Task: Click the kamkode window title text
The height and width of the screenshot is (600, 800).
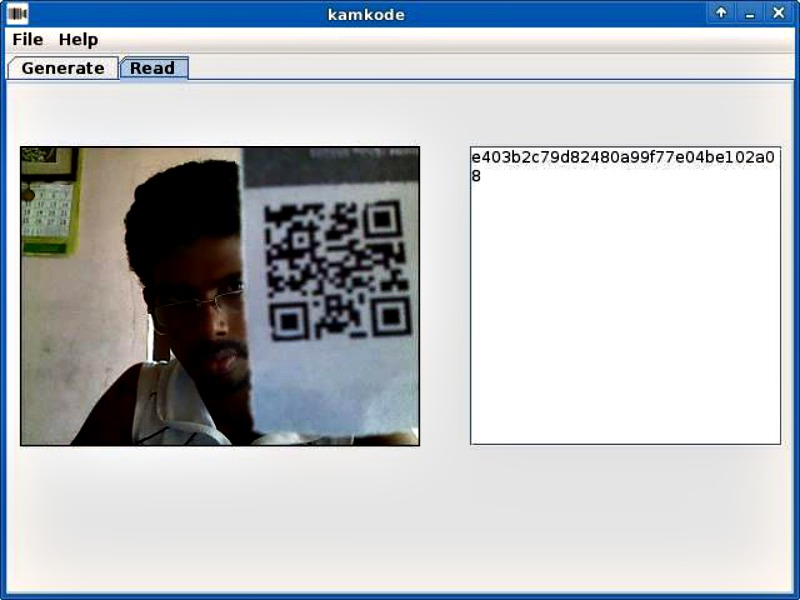Action: pyautogui.click(x=366, y=14)
